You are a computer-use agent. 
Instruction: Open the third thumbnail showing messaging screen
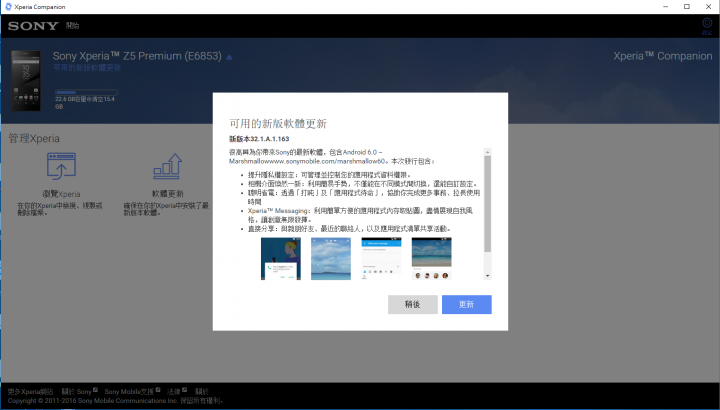pyautogui.click(x=381, y=258)
